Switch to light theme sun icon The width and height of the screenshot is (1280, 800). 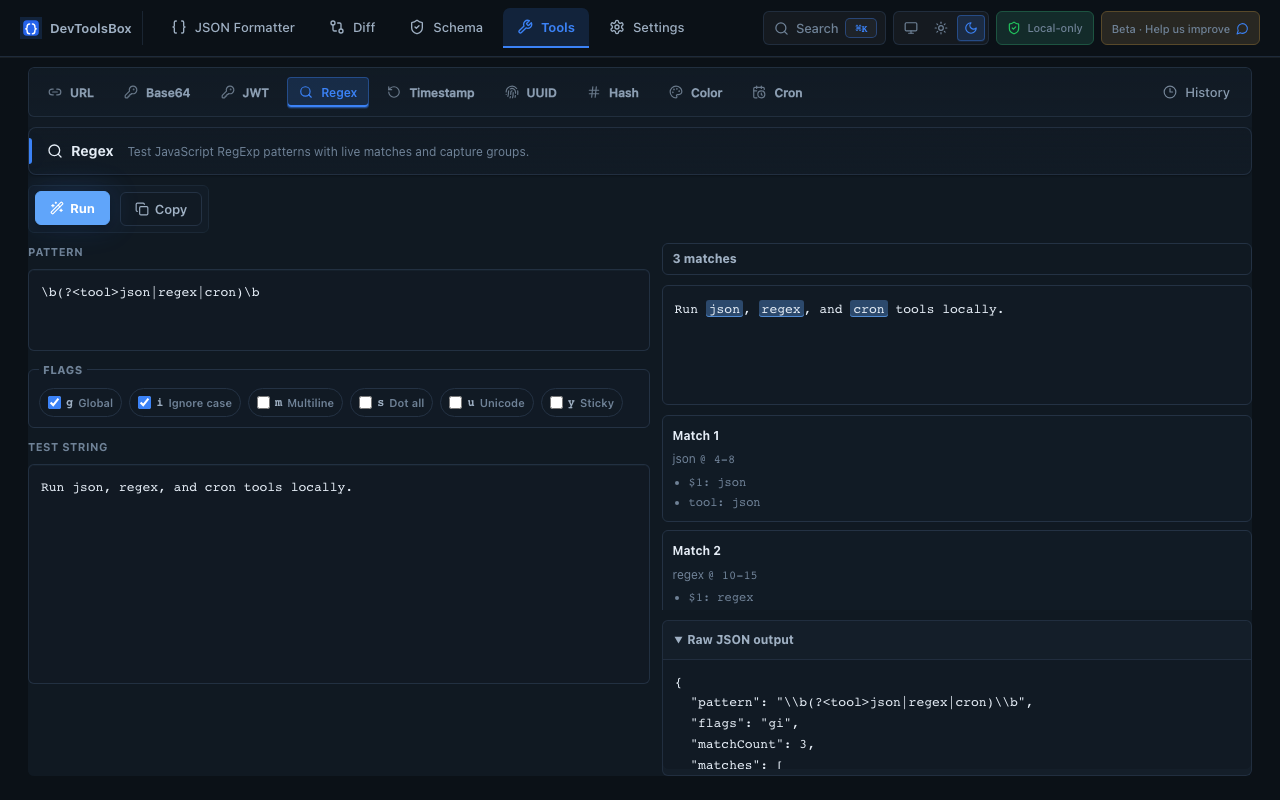click(x=941, y=28)
